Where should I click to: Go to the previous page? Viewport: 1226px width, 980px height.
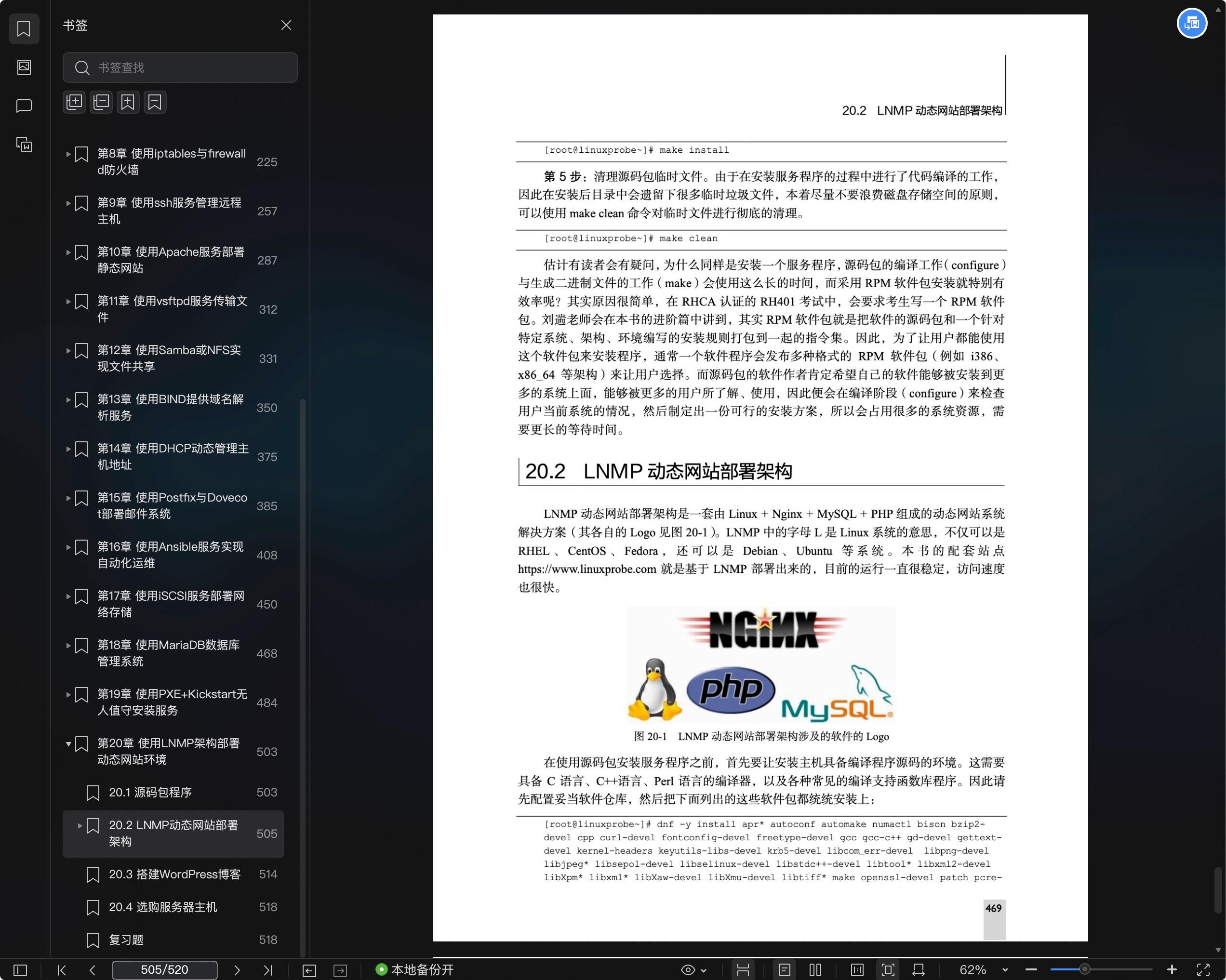[93, 970]
